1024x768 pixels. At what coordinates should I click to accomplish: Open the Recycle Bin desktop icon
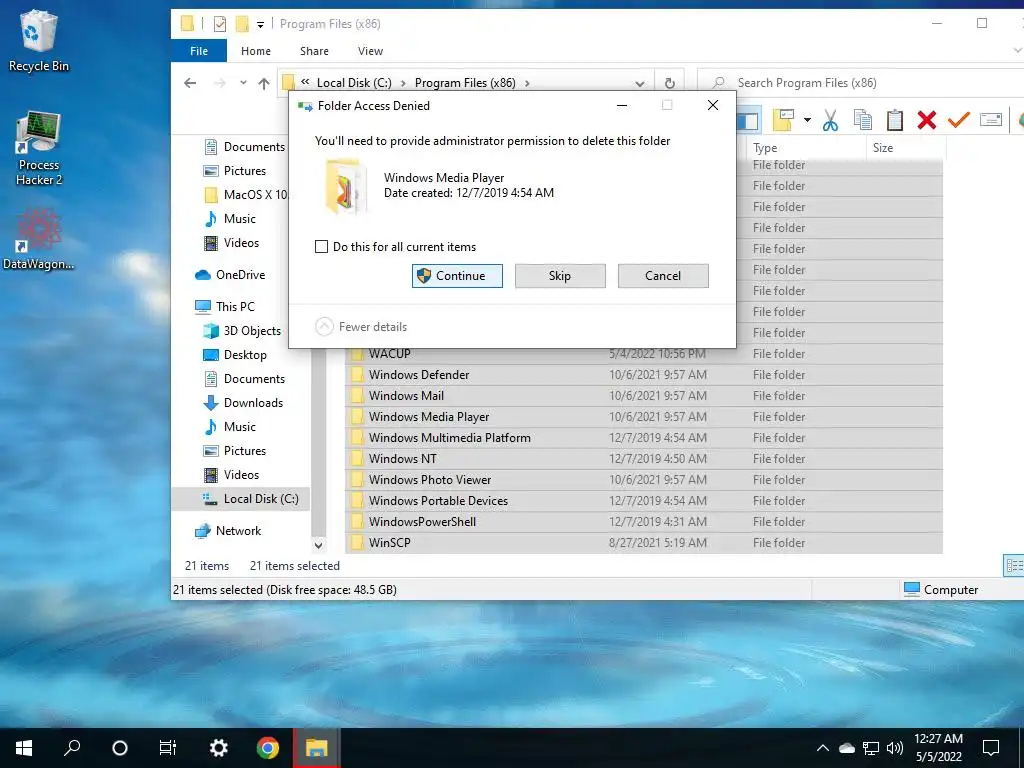(x=39, y=40)
